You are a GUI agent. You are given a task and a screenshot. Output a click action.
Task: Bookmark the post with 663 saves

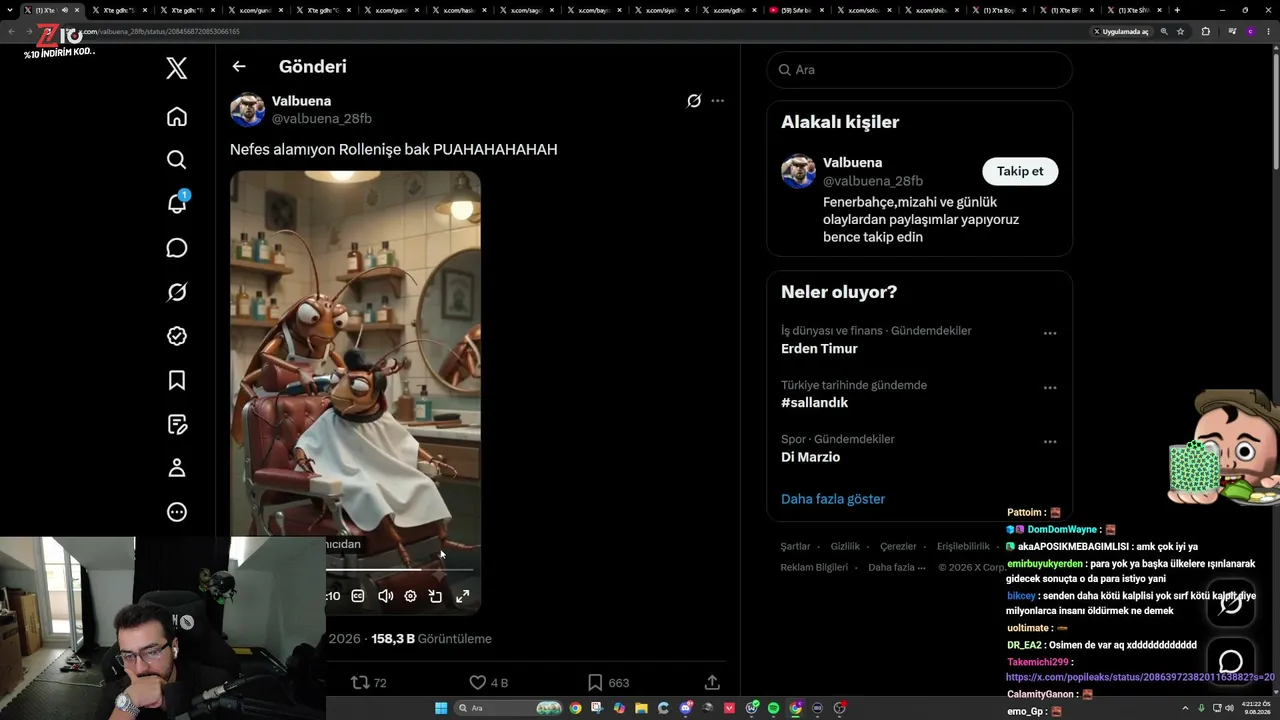point(608,683)
